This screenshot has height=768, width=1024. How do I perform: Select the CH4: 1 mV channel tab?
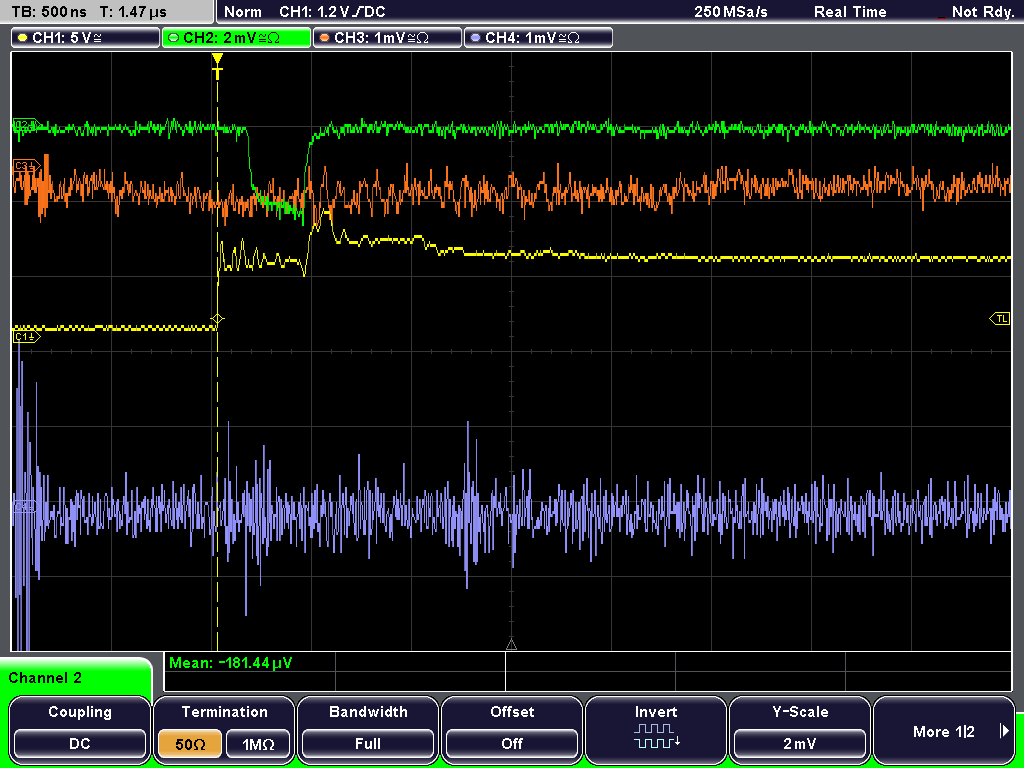[x=538, y=38]
